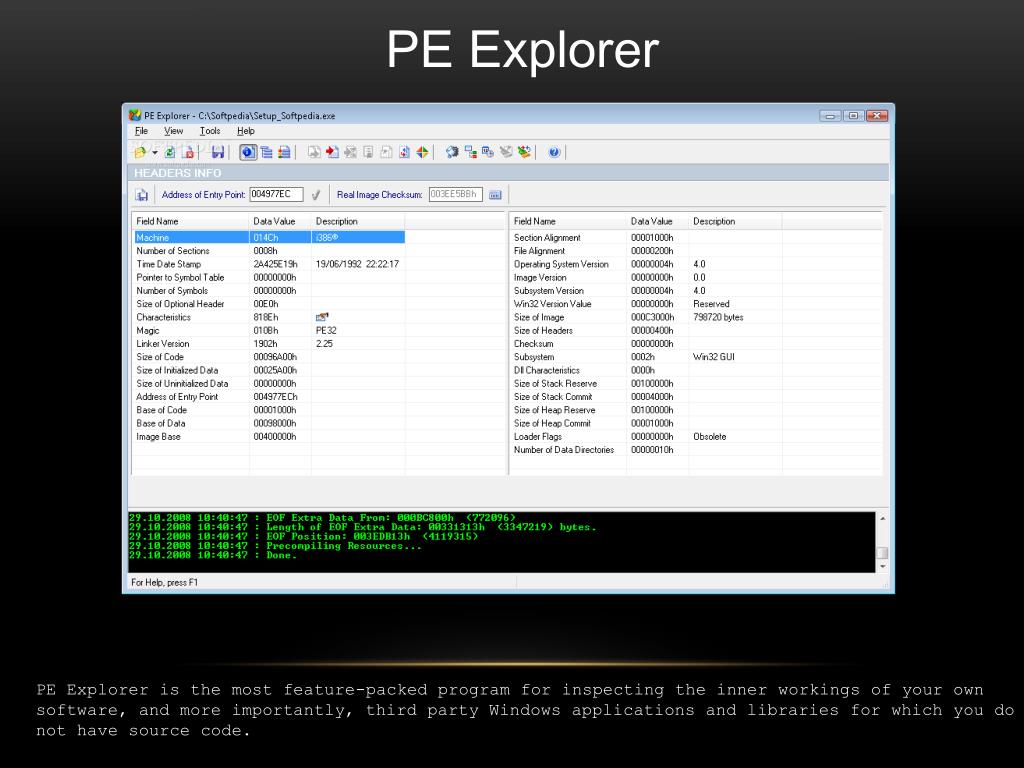Click Data Value header above 00001000h Section Alignment
This screenshot has width=1024, height=768.
tap(658, 221)
